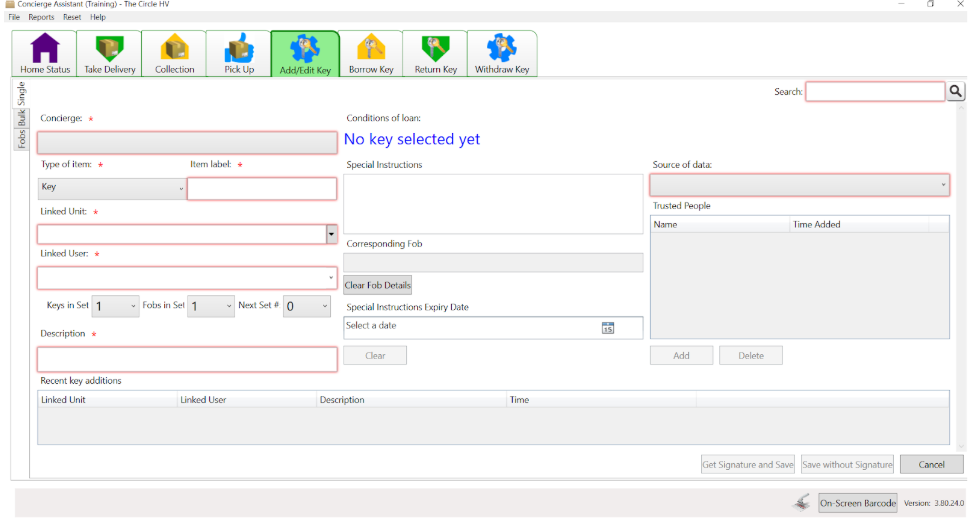
Task: Go to Borrow Key
Action: 370,54
